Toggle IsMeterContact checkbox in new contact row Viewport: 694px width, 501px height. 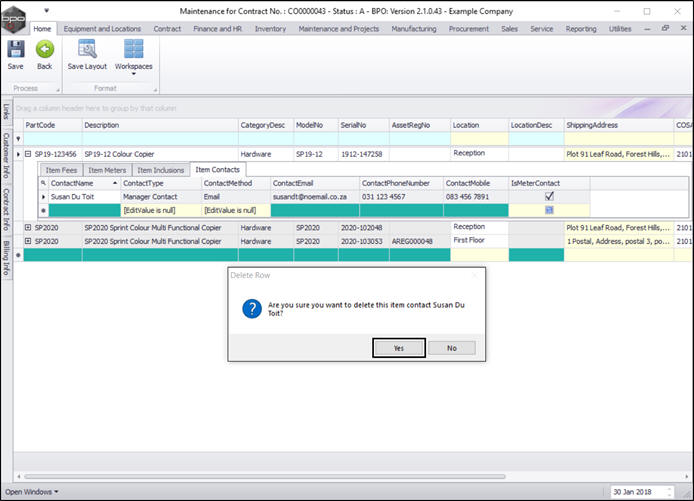pyautogui.click(x=549, y=210)
